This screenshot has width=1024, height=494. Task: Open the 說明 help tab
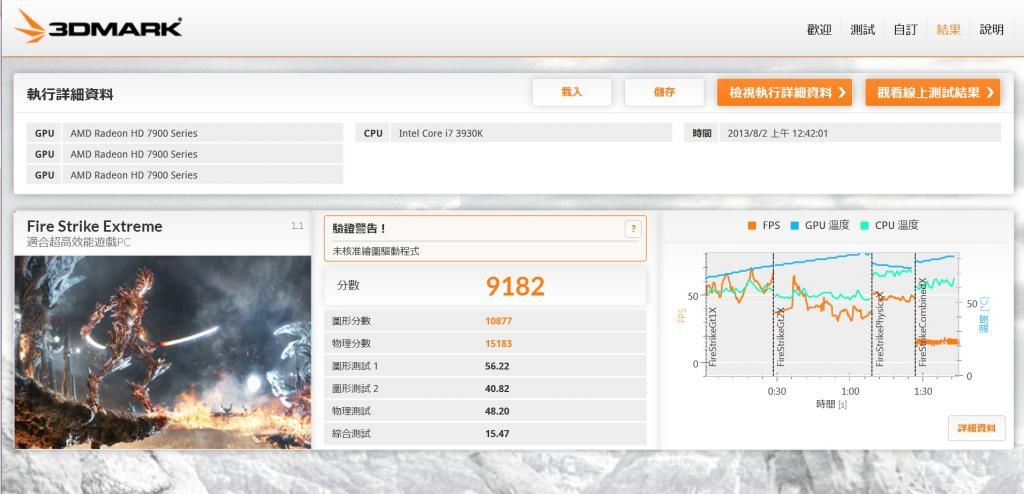point(991,29)
